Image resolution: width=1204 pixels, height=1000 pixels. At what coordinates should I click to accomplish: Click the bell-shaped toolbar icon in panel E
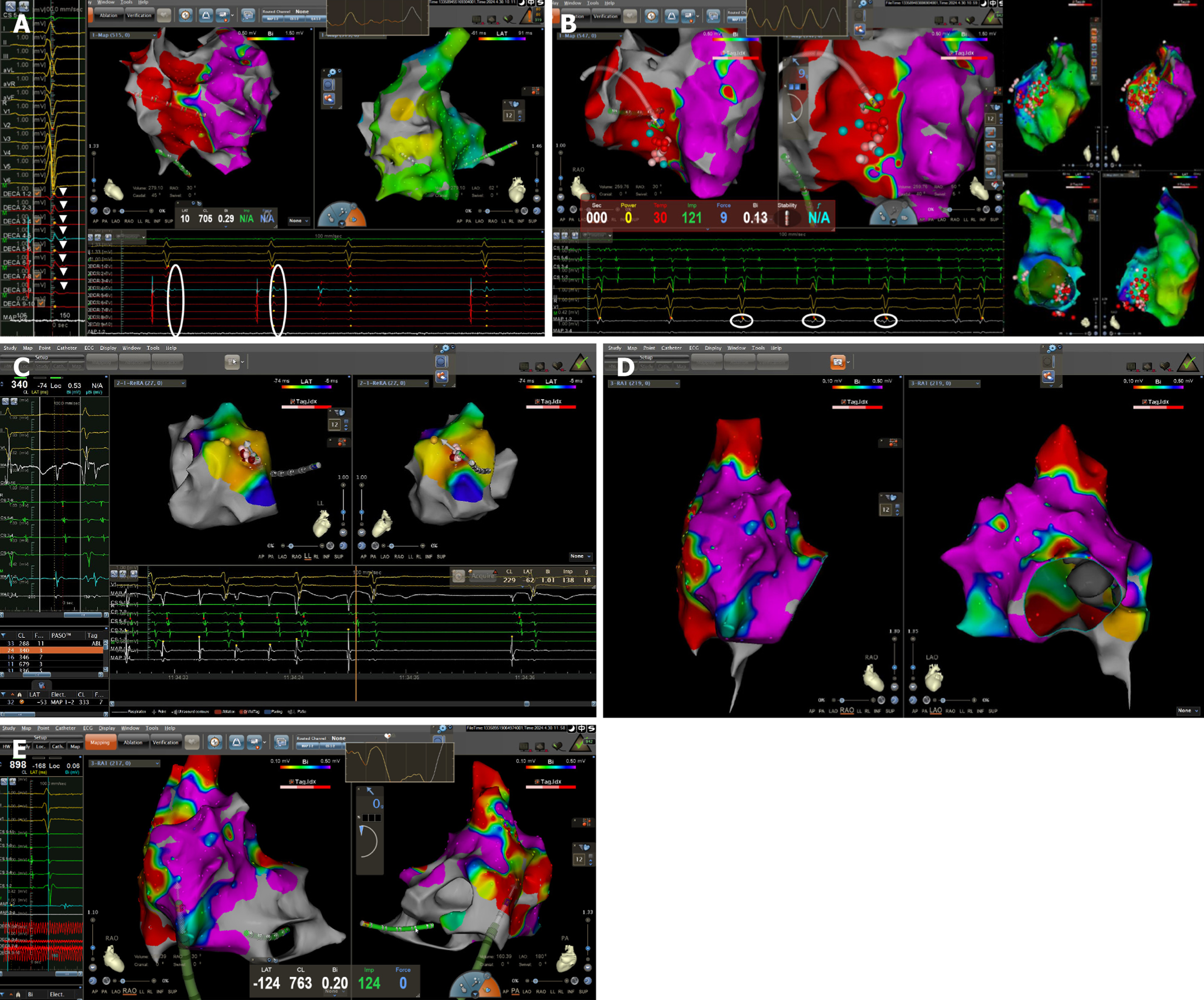[x=236, y=742]
